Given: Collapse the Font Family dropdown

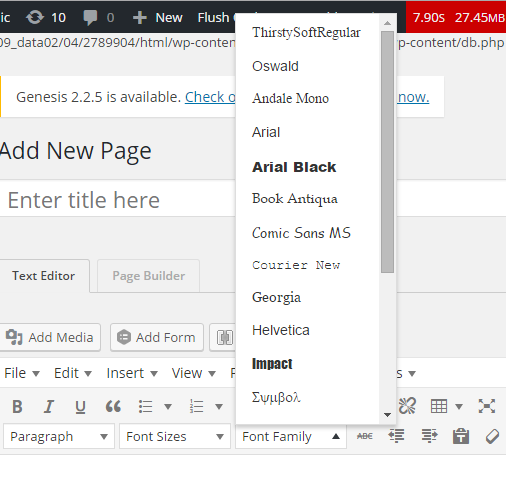Looking at the screenshot, I should coord(291,436).
